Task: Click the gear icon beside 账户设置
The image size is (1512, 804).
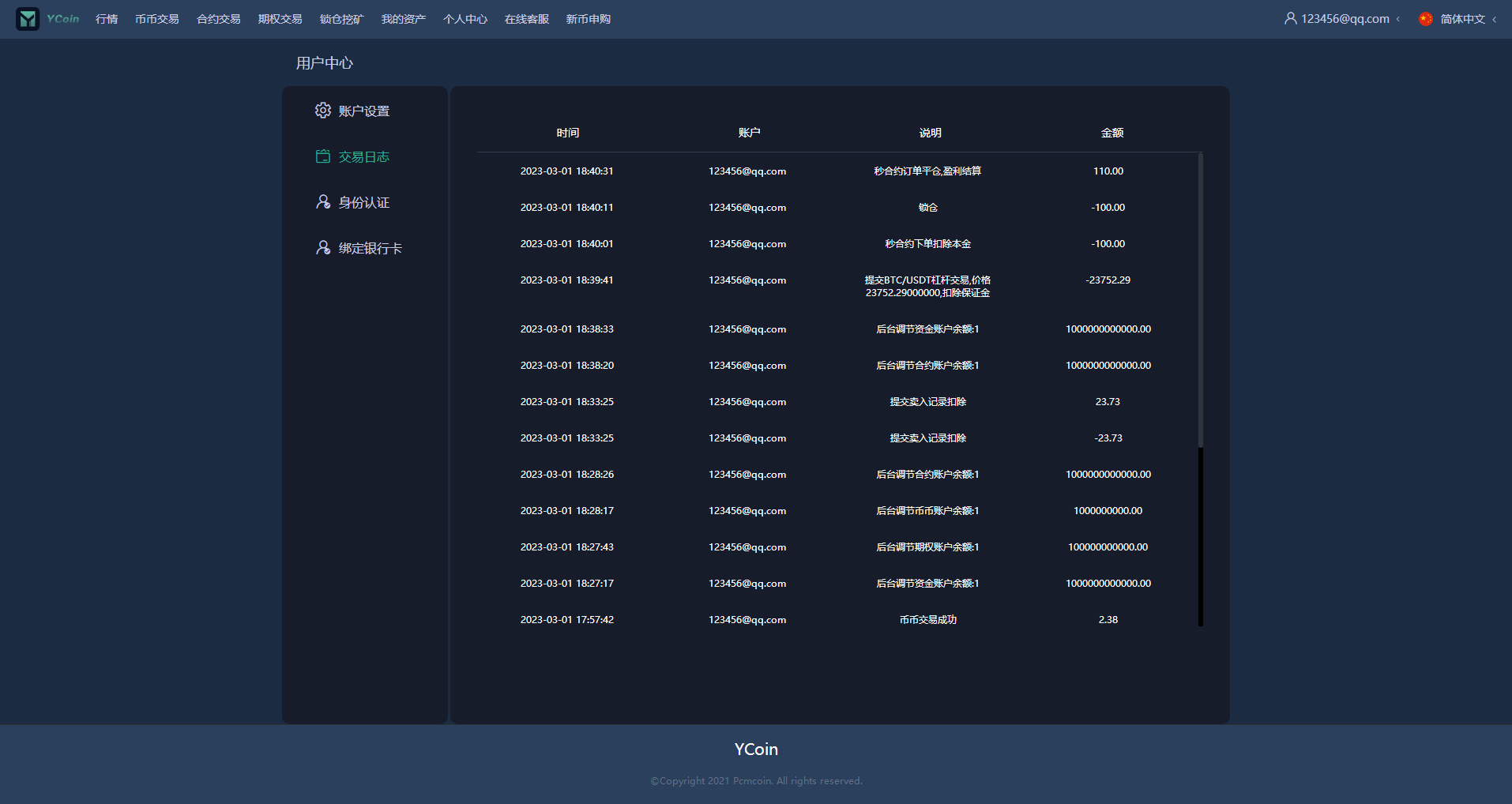Action: pyautogui.click(x=322, y=111)
